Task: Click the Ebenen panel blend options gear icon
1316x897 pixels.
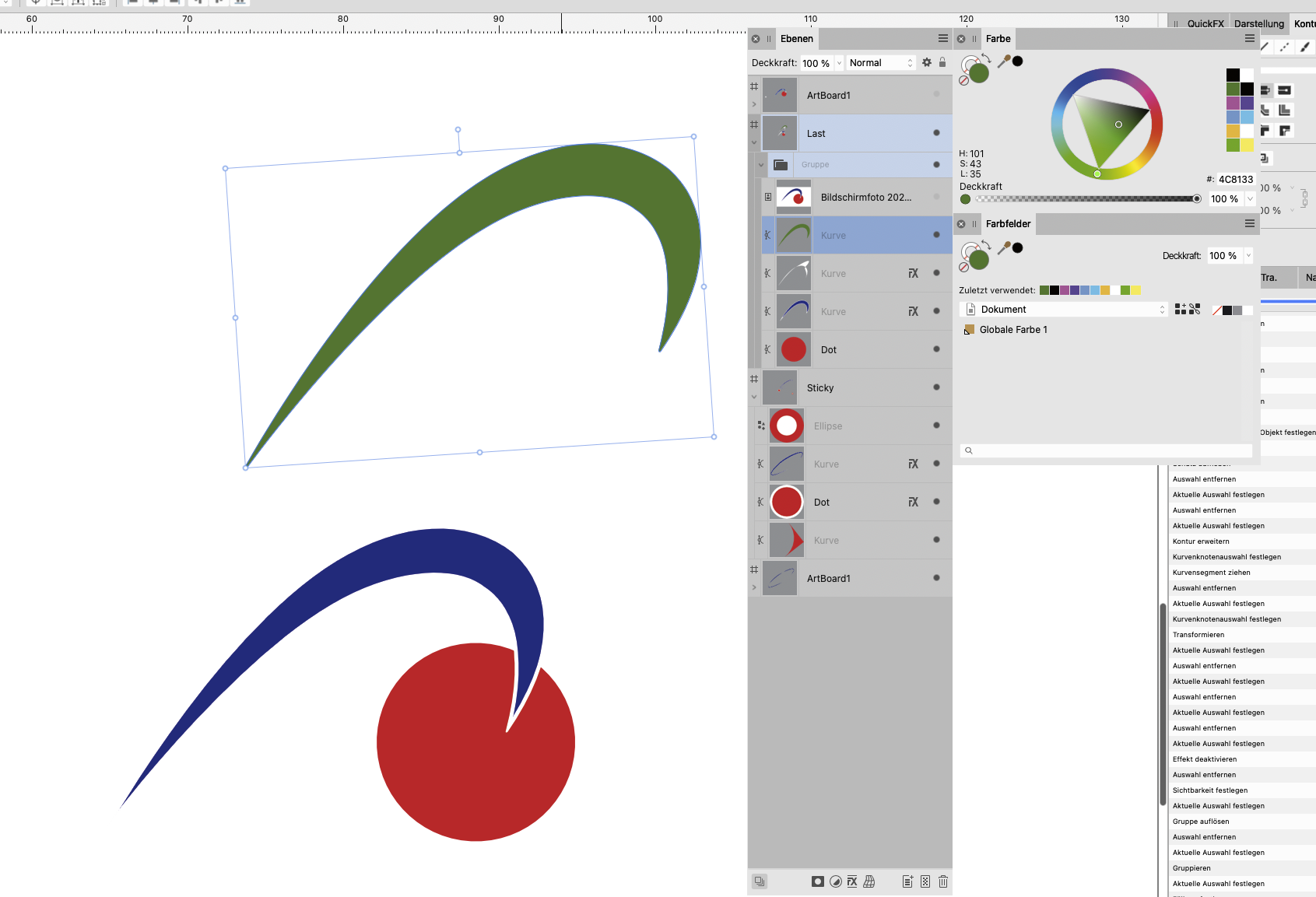Action: tap(926, 63)
